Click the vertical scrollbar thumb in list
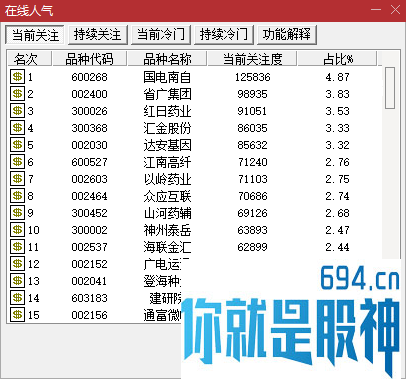 [x=390, y=88]
